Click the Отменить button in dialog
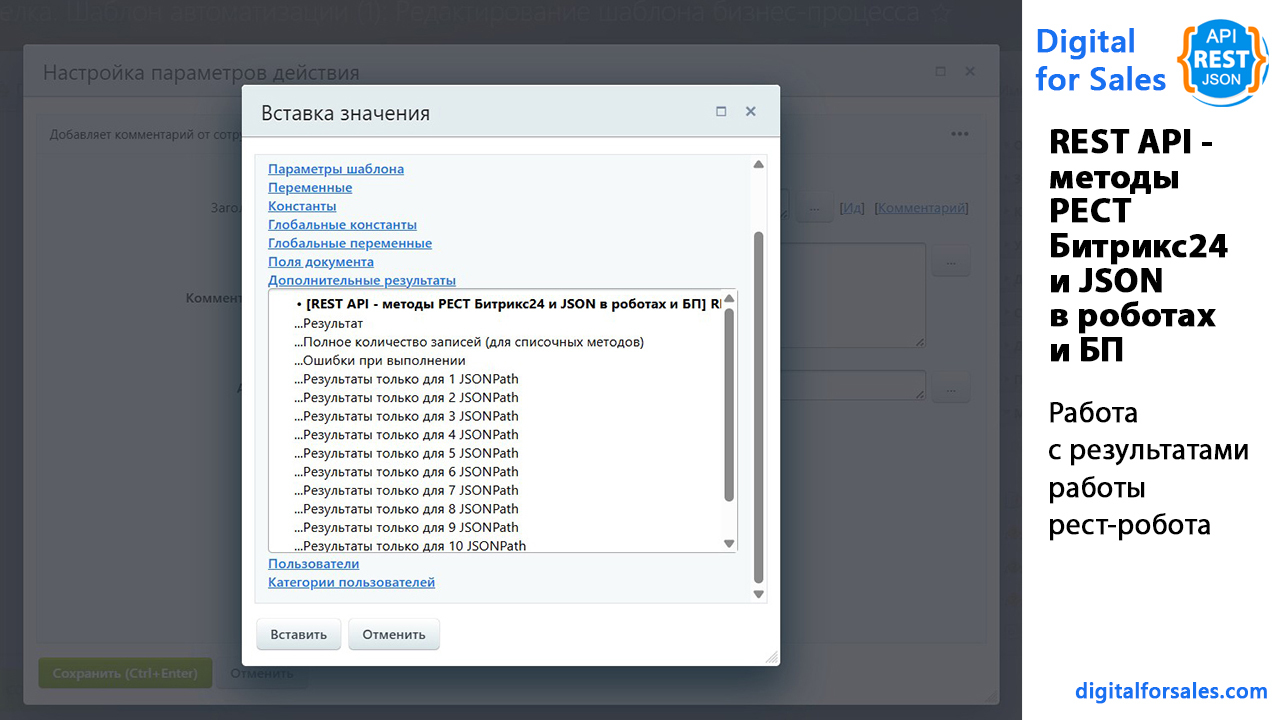Screen dimensions: 1280x720 tap(394, 634)
